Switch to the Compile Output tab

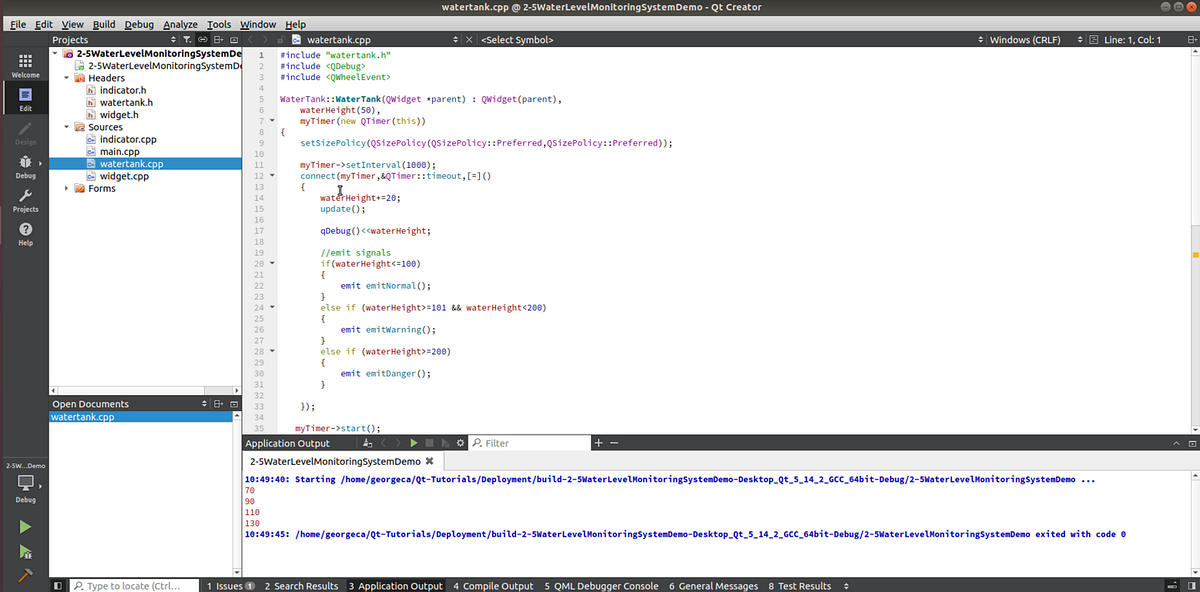pyautogui.click(x=494, y=586)
